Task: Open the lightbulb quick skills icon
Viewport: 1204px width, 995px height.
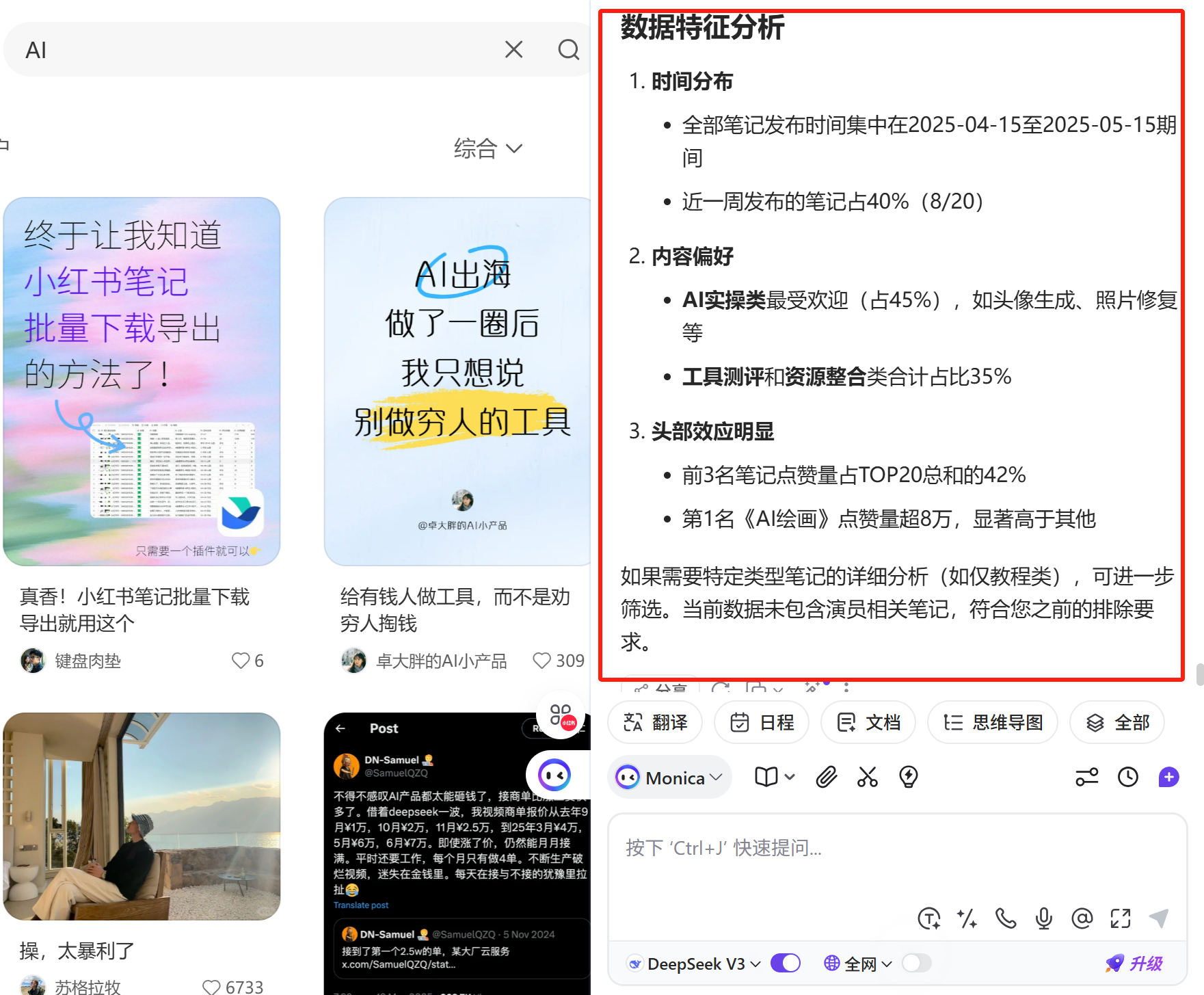Action: (x=909, y=777)
